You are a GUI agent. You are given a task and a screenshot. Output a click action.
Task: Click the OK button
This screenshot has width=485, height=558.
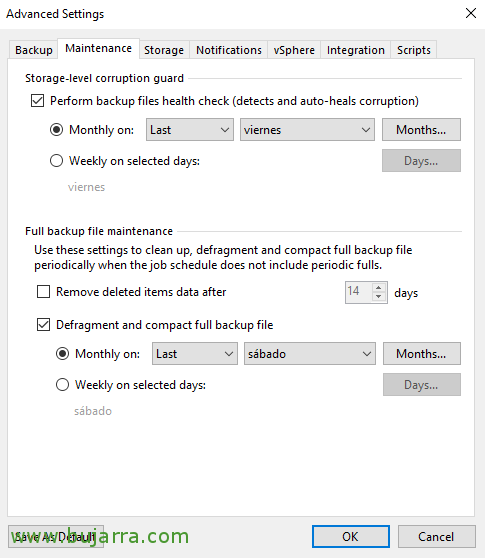tap(351, 536)
